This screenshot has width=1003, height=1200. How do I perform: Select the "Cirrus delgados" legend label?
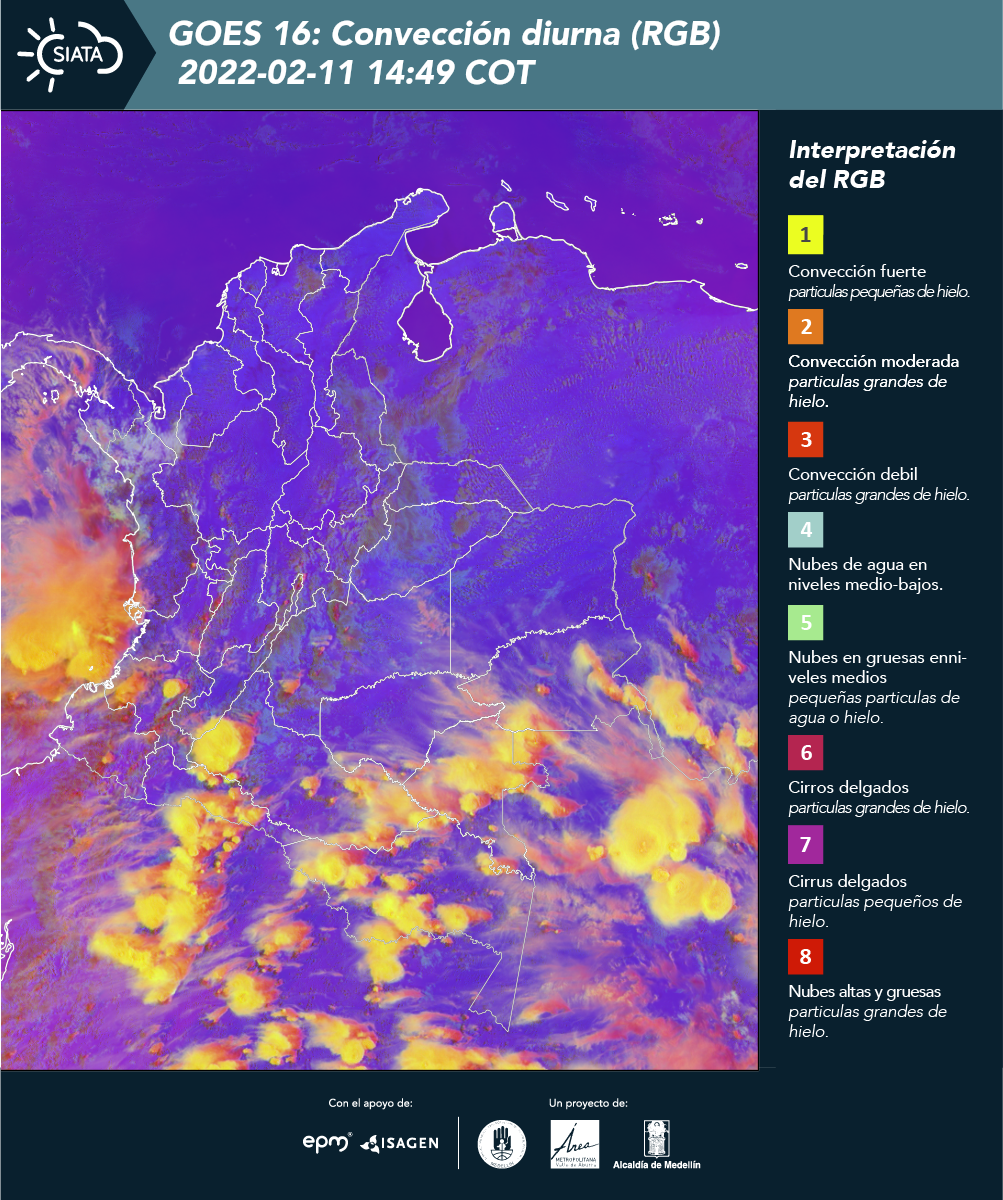pyautogui.click(x=847, y=881)
